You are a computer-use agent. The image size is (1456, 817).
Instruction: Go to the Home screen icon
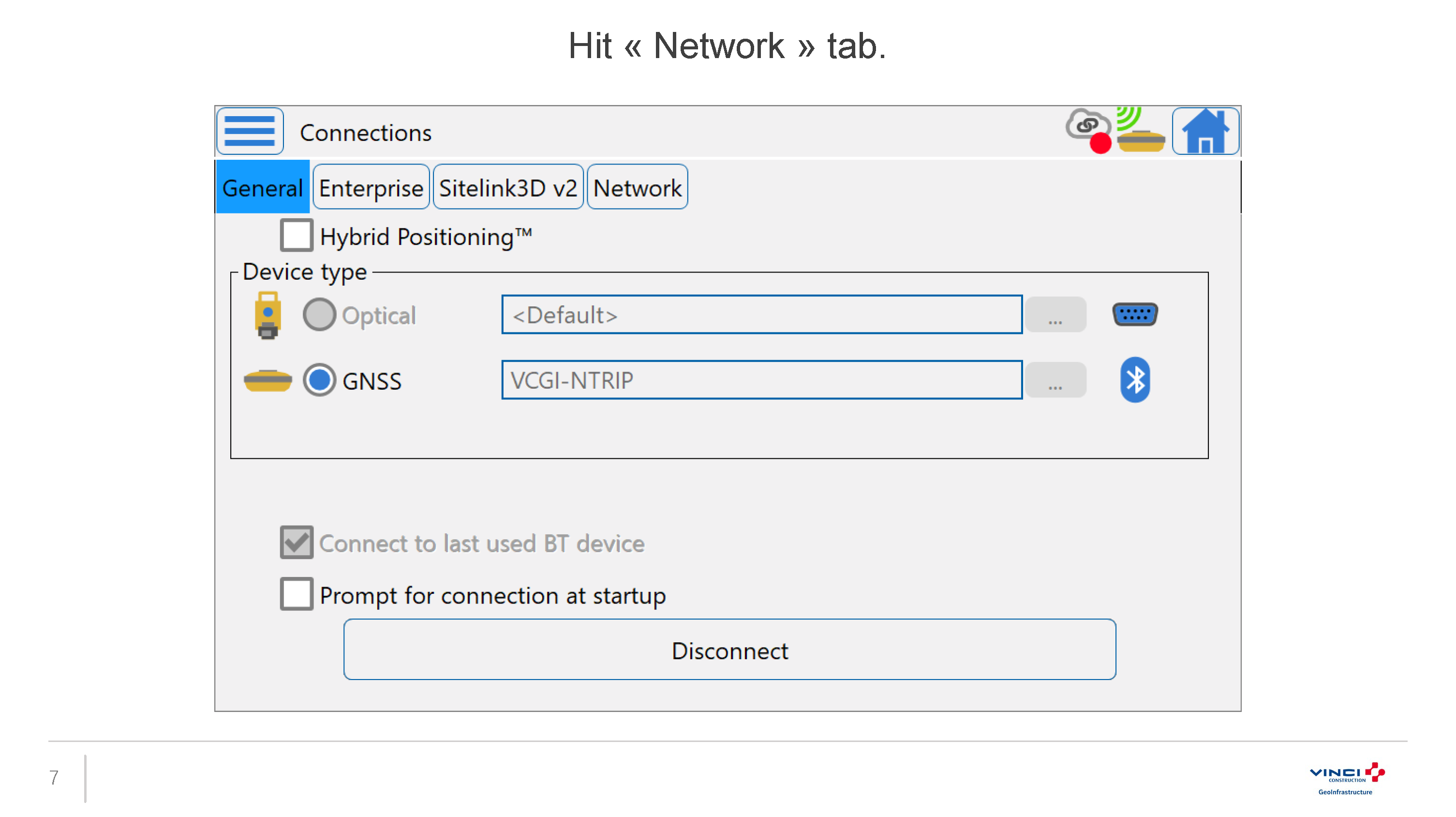1205,131
